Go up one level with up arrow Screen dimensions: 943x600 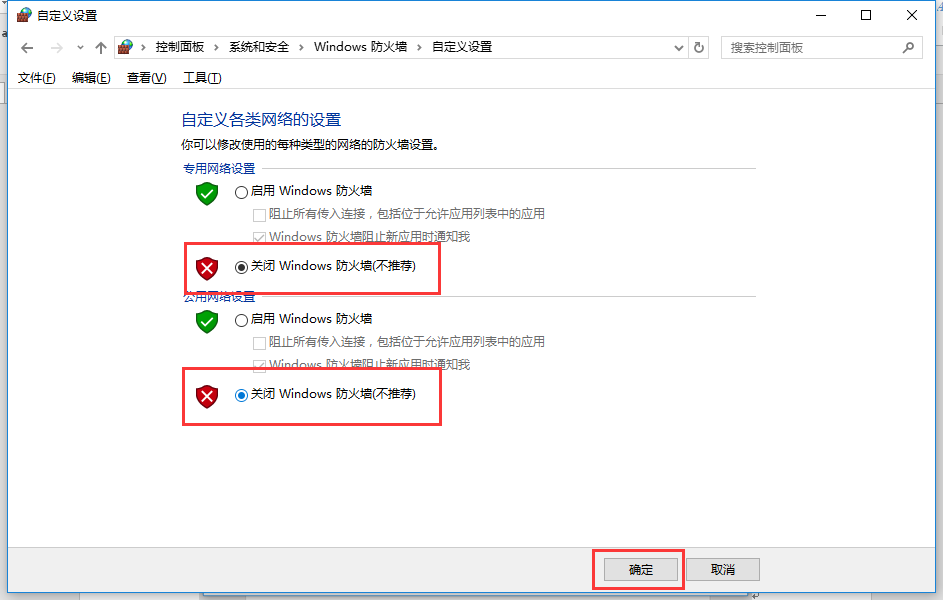click(x=100, y=48)
